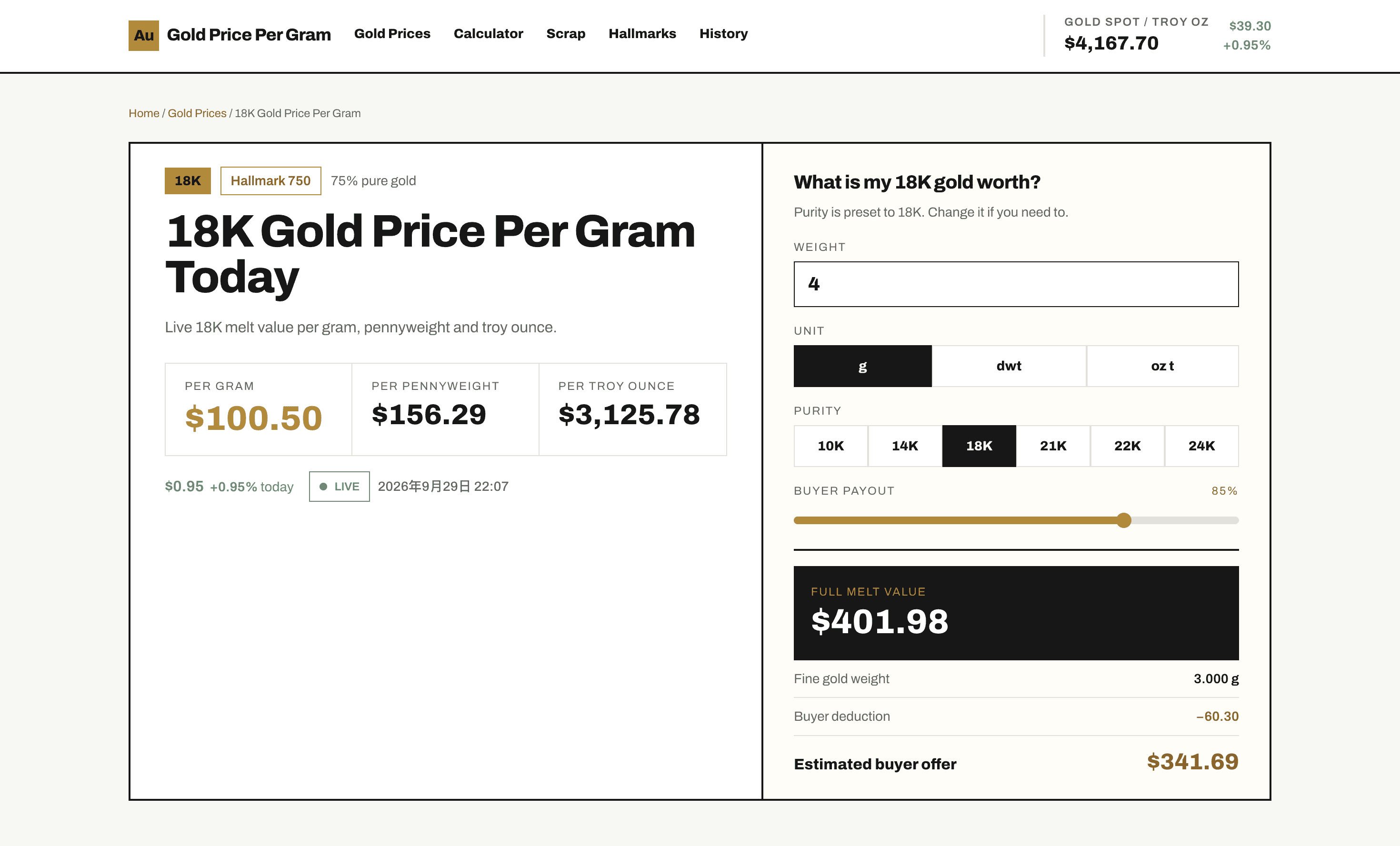Viewport: 1400px width, 846px height.
Task: Open the History nav link
Action: point(723,33)
